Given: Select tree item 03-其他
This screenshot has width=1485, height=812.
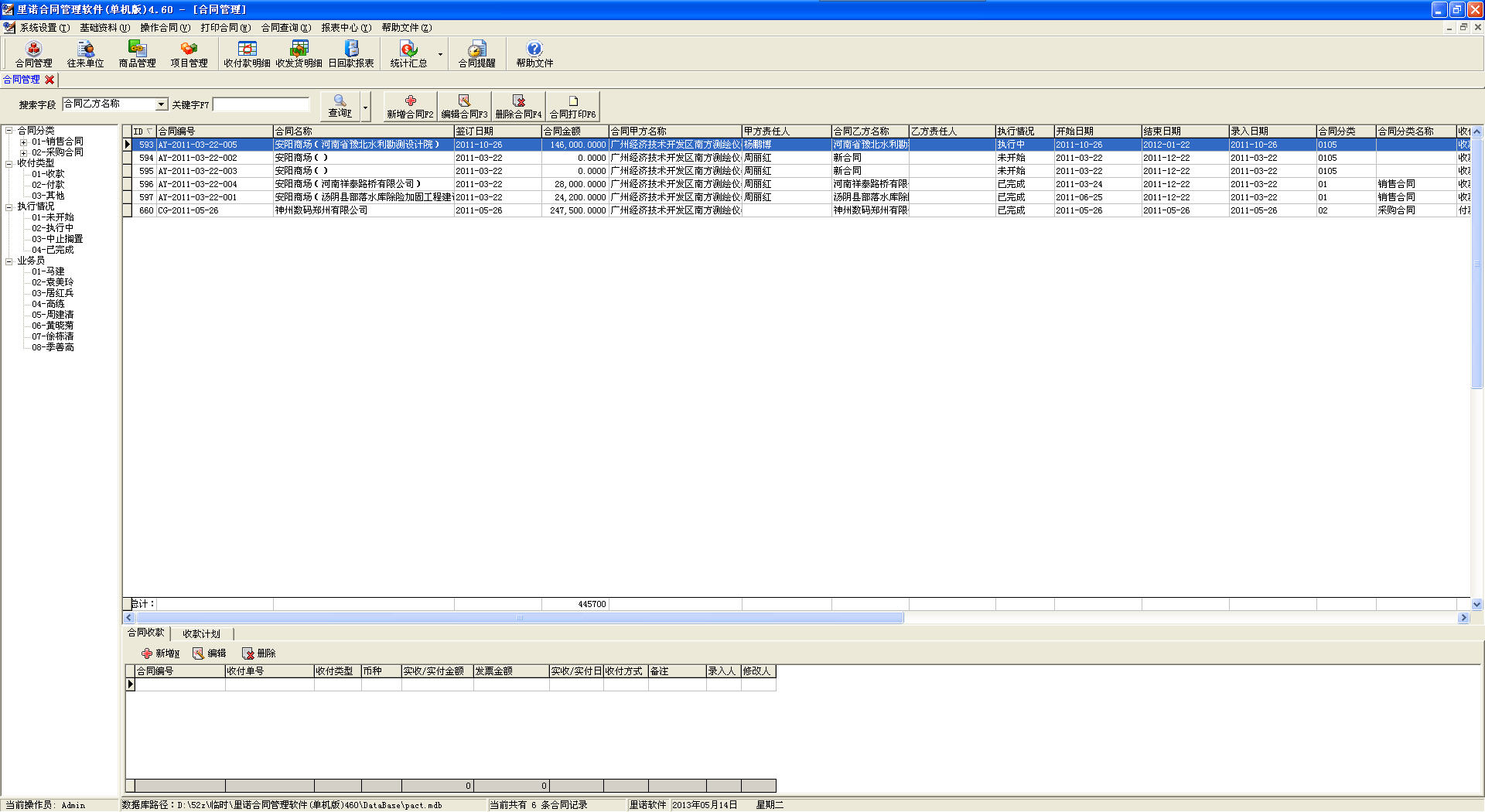Looking at the screenshot, I should click(48, 196).
